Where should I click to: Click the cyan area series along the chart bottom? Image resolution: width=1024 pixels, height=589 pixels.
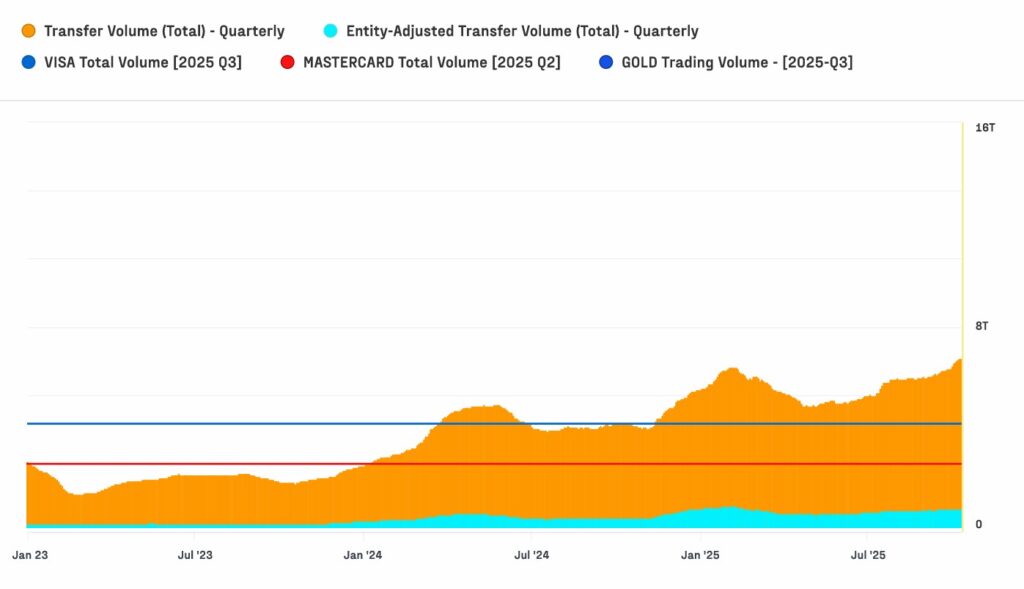pos(500,520)
